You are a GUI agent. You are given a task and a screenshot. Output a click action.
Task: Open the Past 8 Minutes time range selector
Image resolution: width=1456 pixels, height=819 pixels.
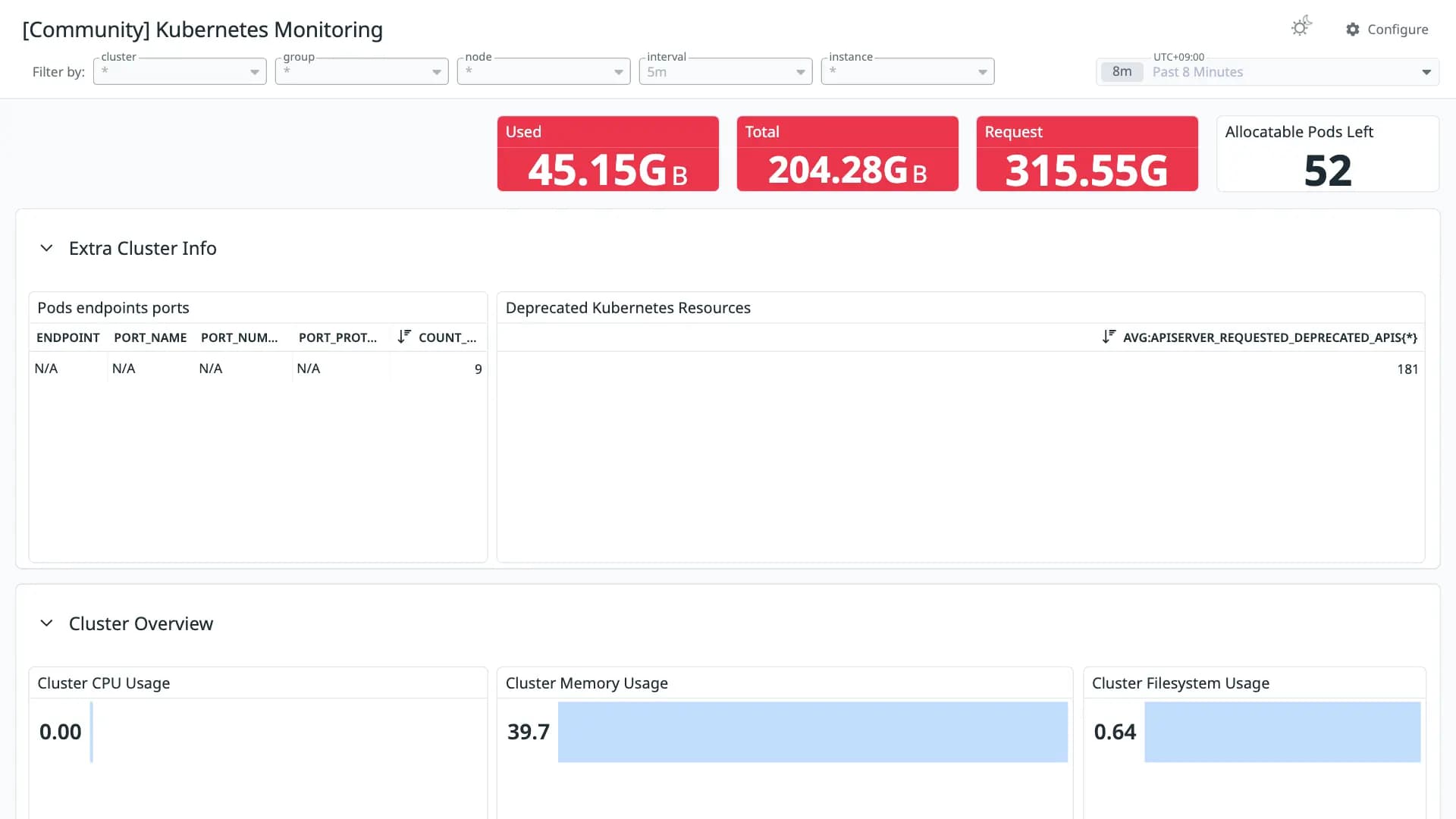[1267, 72]
